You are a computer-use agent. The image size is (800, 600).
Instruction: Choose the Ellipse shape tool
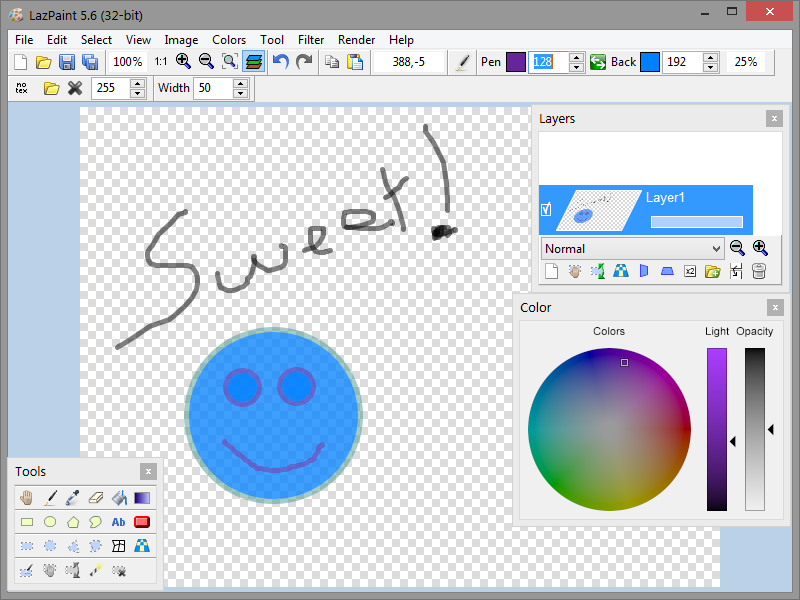(x=50, y=521)
